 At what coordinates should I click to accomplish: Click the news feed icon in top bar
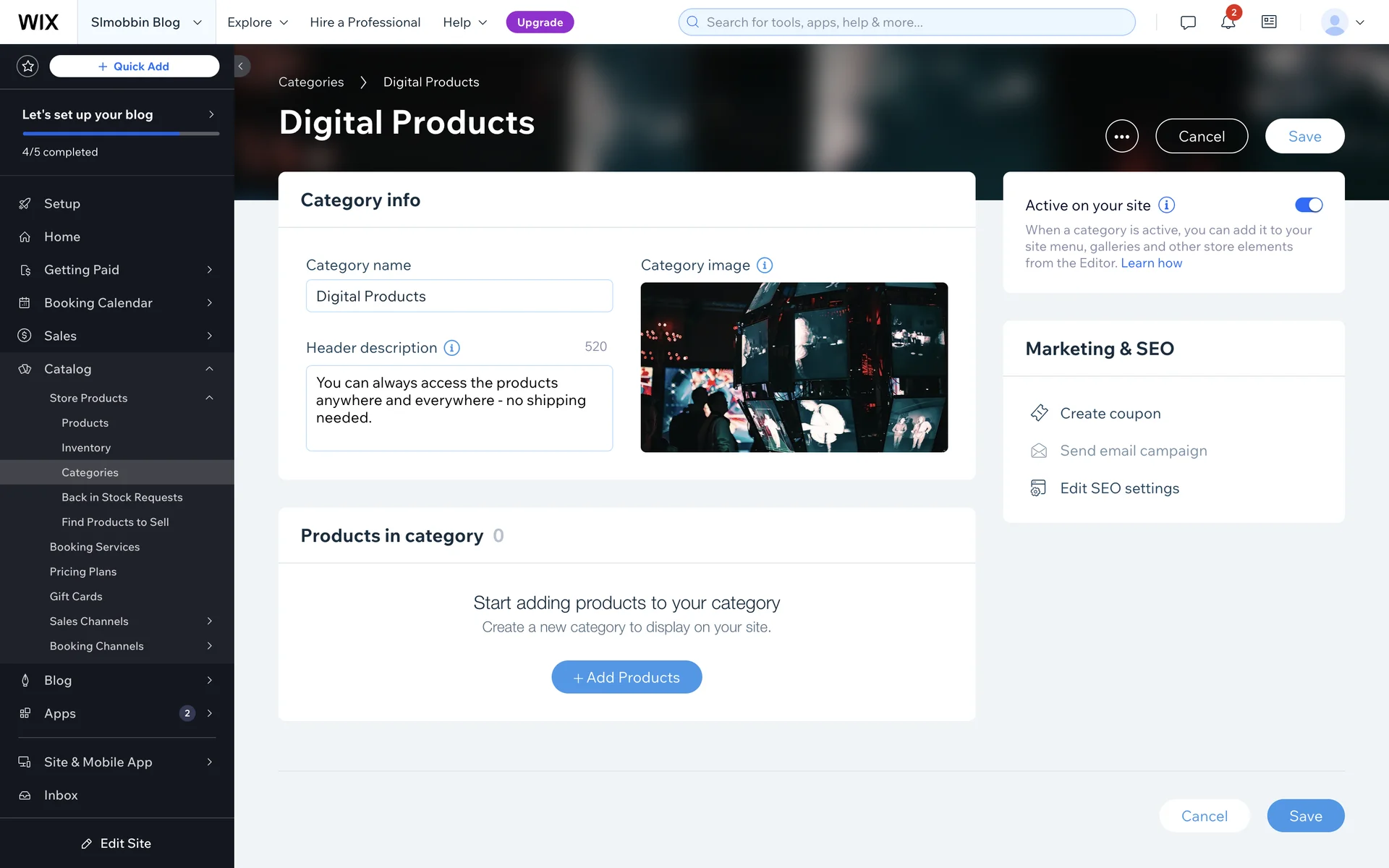tap(1269, 22)
